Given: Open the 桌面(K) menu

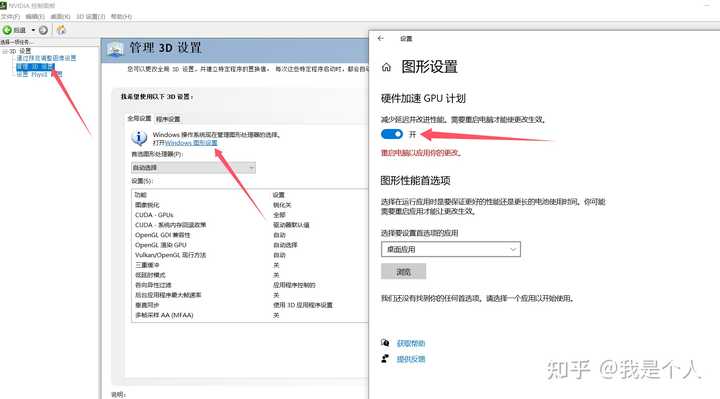Looking at the screenshot, I should pos(60,17).
